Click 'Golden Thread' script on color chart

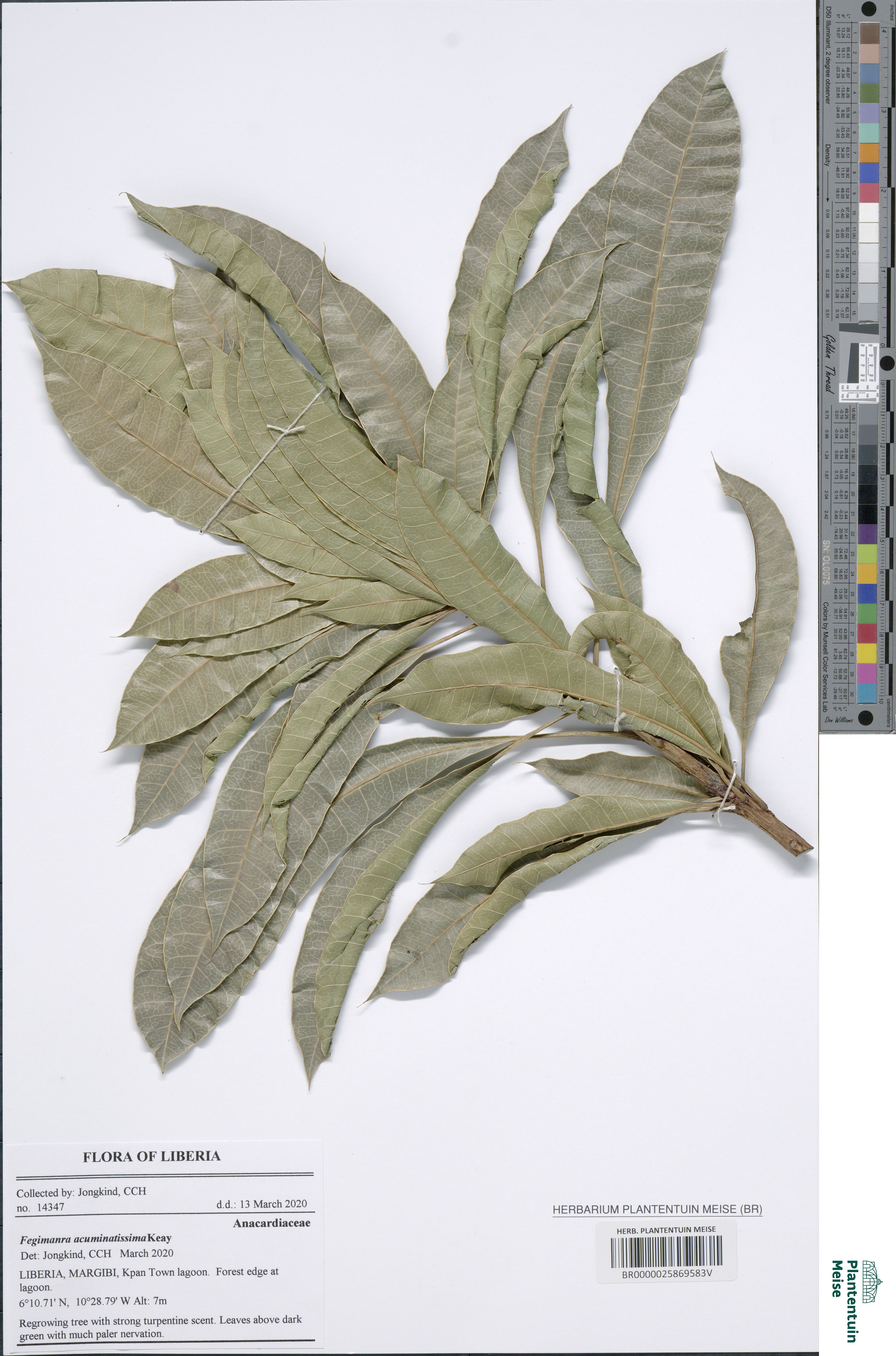coord(829,364)
